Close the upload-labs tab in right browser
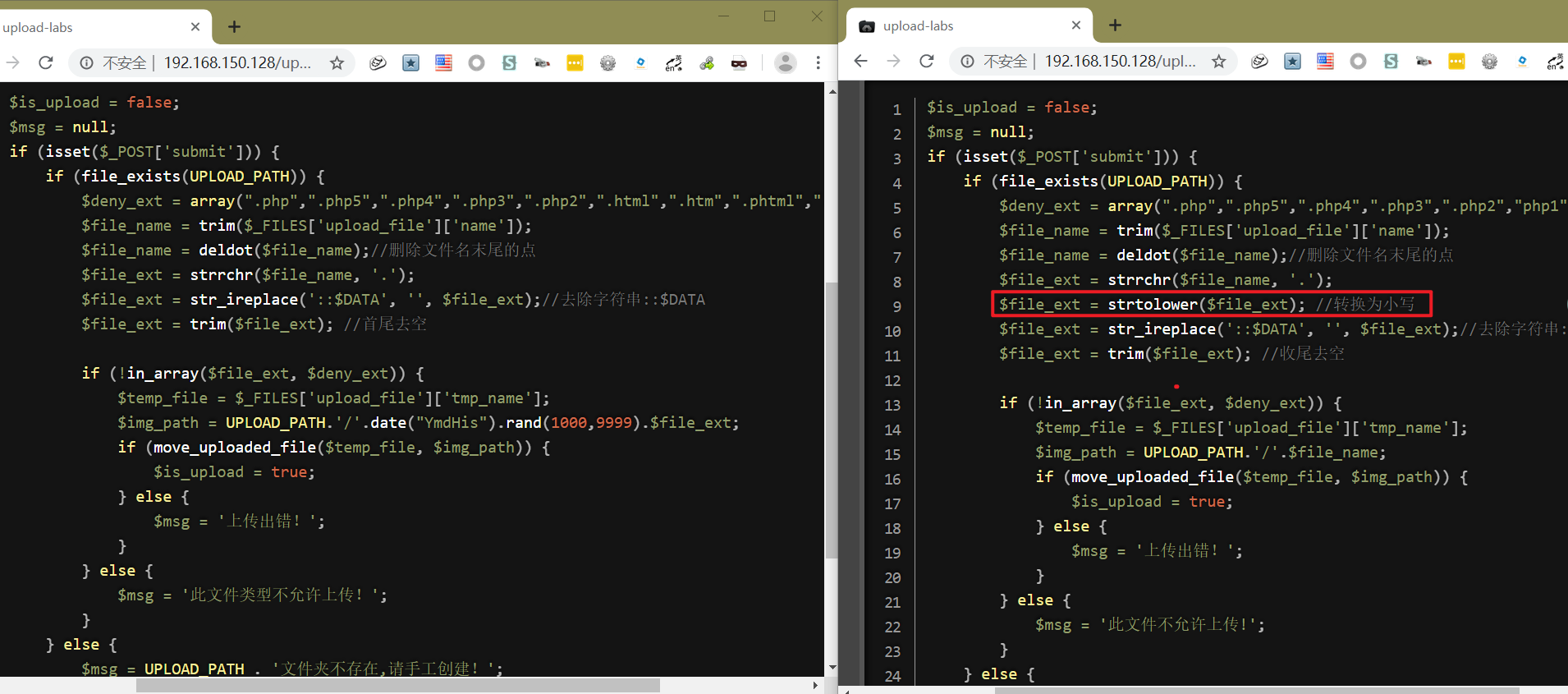Screen dimensions: 1568x694 1076,25
